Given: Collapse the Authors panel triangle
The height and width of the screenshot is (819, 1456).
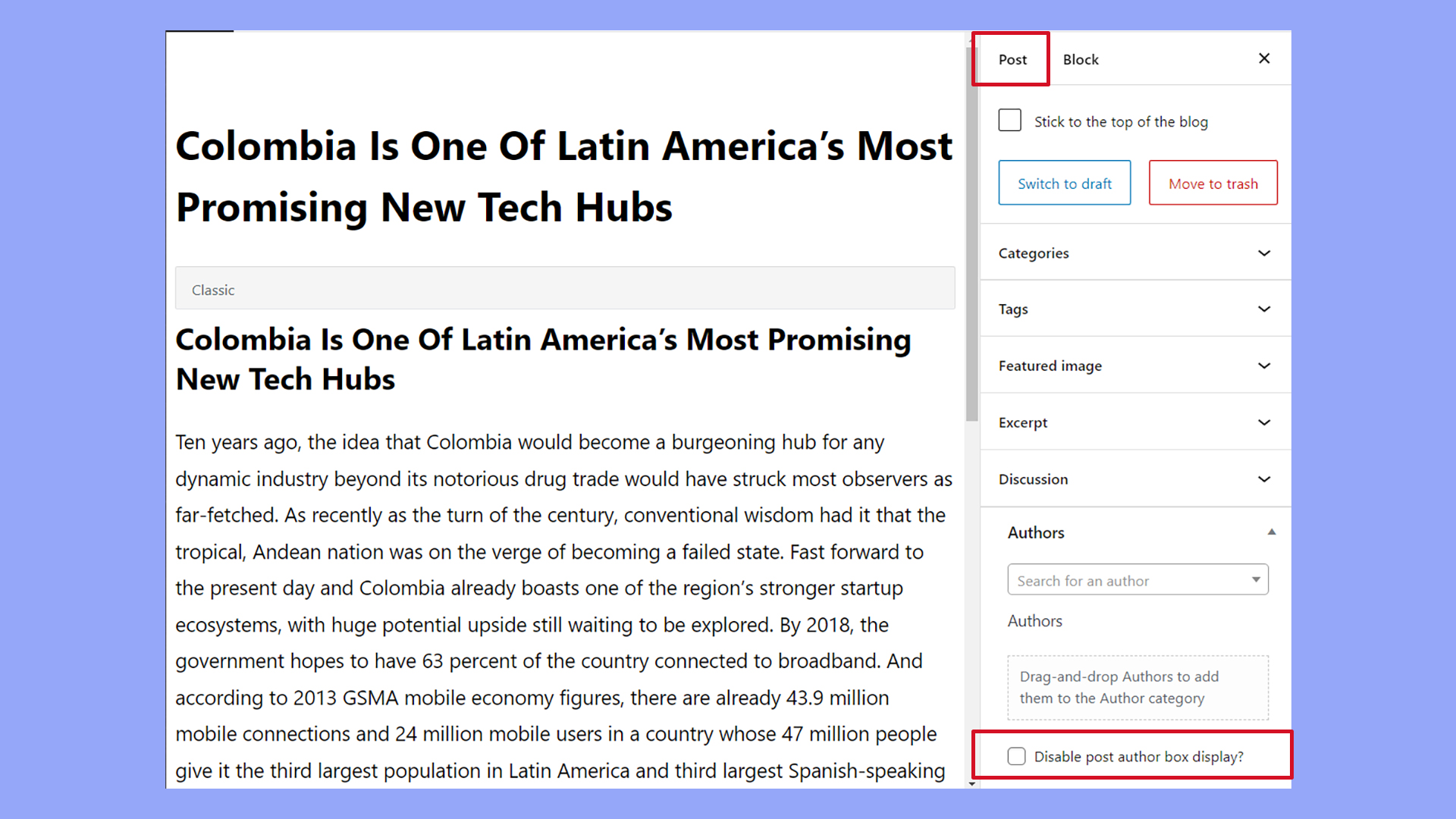Looking at the screenshot, I should tap(1272, 532).
